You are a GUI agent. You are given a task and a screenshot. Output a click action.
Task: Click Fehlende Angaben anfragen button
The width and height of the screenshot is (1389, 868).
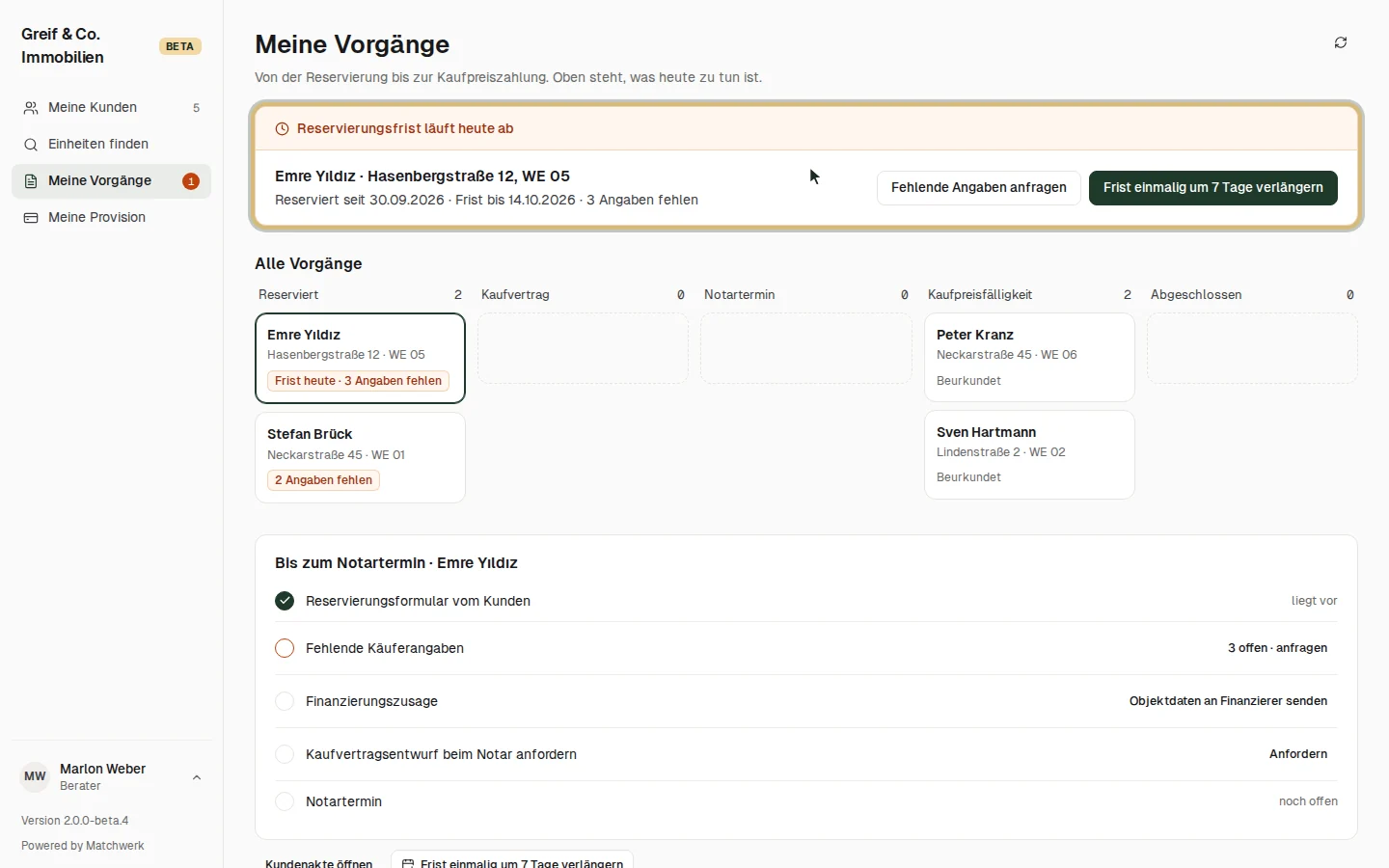tap(979, 188)
